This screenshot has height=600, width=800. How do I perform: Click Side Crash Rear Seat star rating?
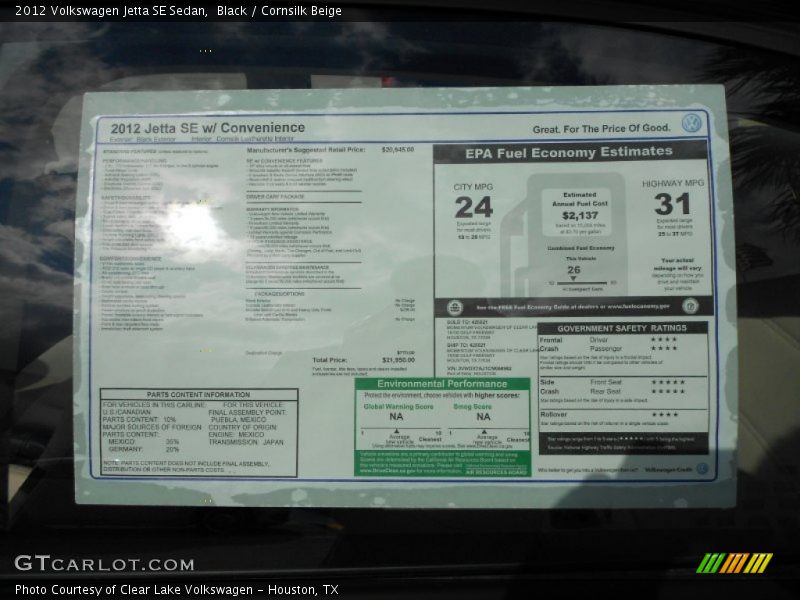point(668,391)
